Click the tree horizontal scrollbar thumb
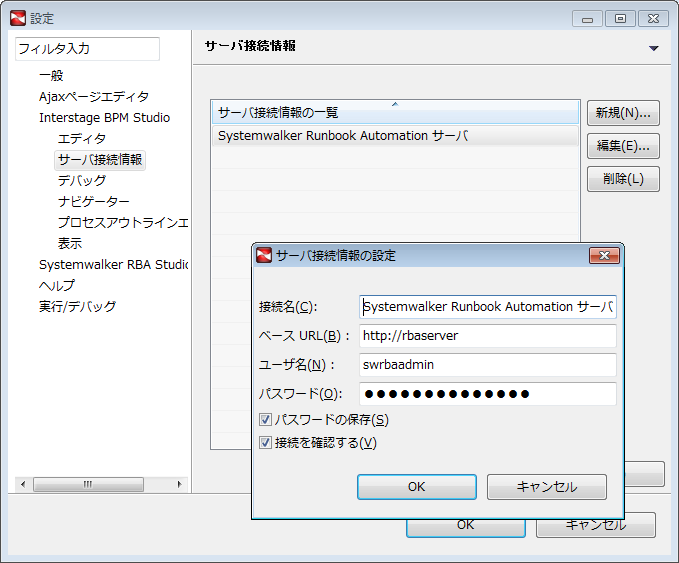This screenshot has height=563, width=679. click(x=88, y=484)
